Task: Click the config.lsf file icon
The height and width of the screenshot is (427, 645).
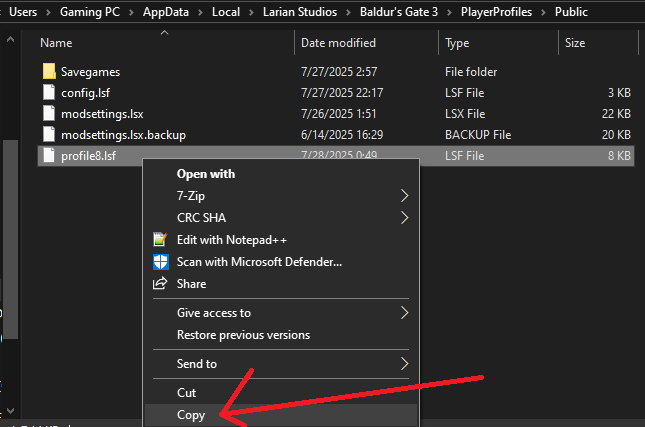Action: [x=50, y=93]
